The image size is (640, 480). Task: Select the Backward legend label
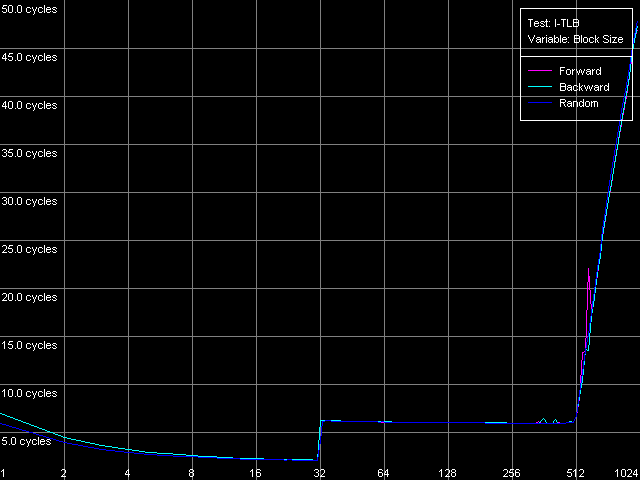click(x=584, y=87)
